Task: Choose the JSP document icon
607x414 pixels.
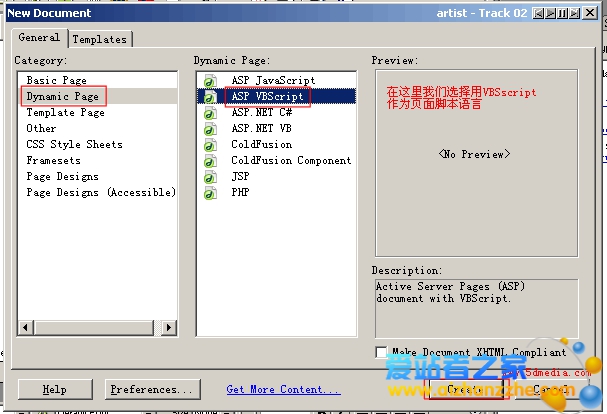Action: tap(210, 177)
